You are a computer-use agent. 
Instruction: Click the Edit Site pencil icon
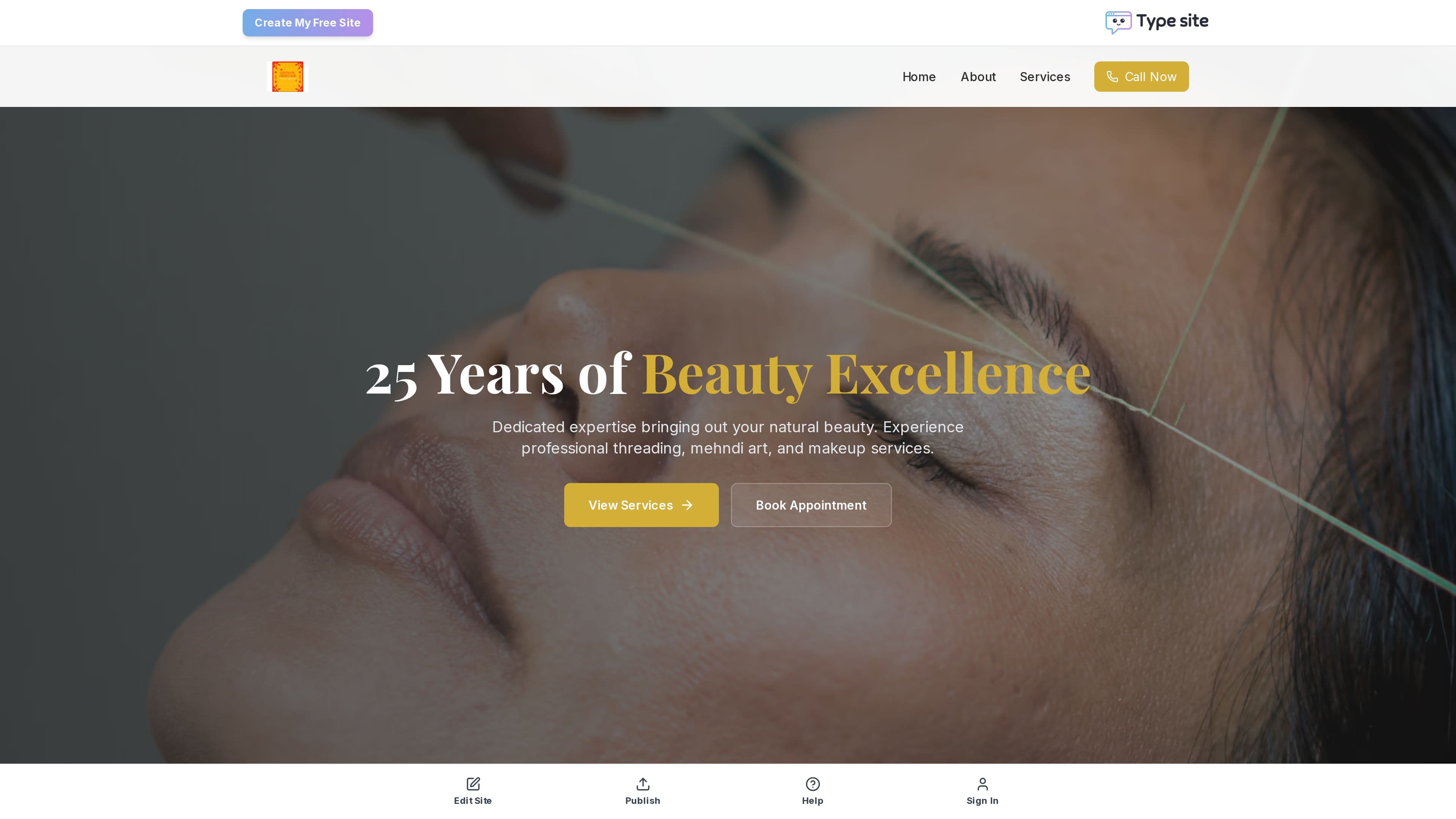(x=473, y=783)
